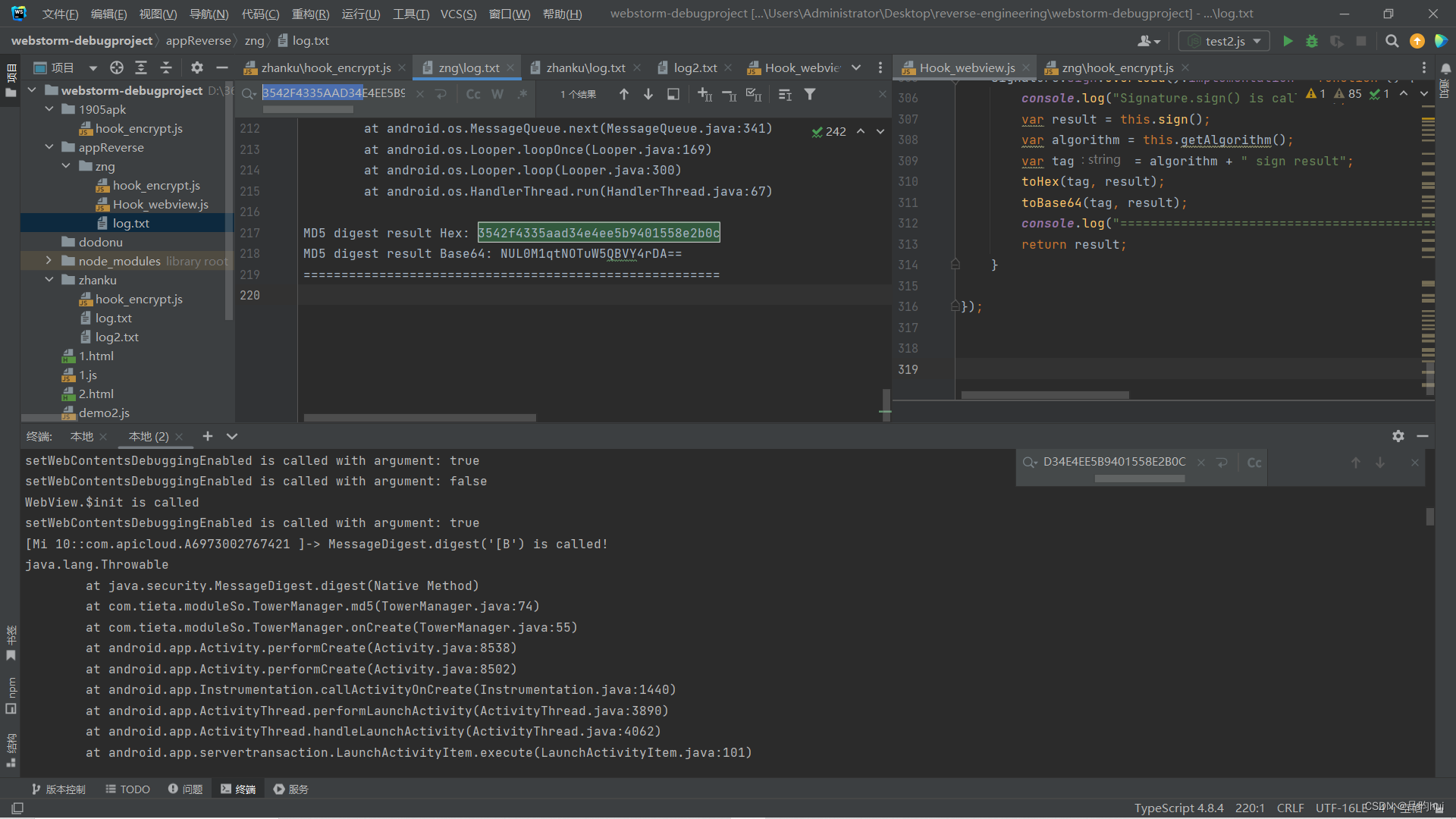
Task: Click the search/magnifier icon in editor
Action: pos(1392,40)
